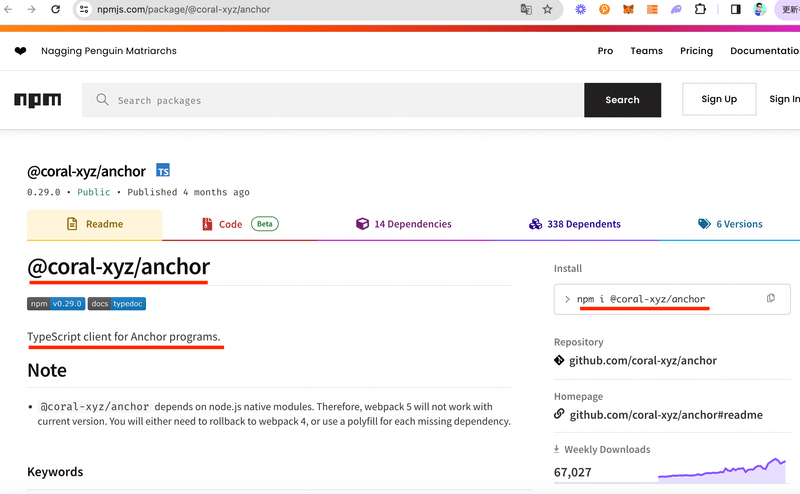Click the TypeScript client for Anchor programs text

click(x=123, y=337)
